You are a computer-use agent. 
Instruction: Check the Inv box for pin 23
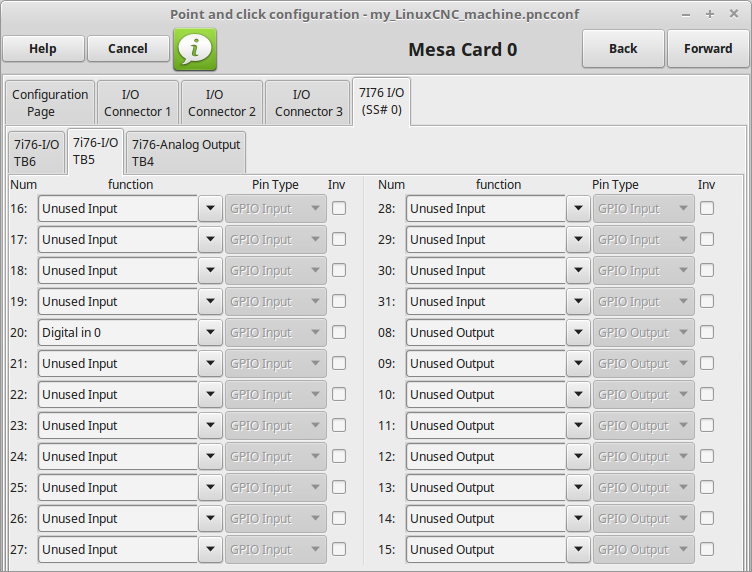(339, 425)
